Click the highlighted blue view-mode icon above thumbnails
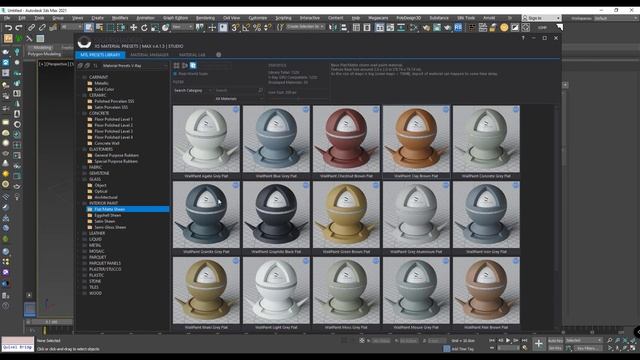This screenshot has height=360, width=640. point(193,65)
